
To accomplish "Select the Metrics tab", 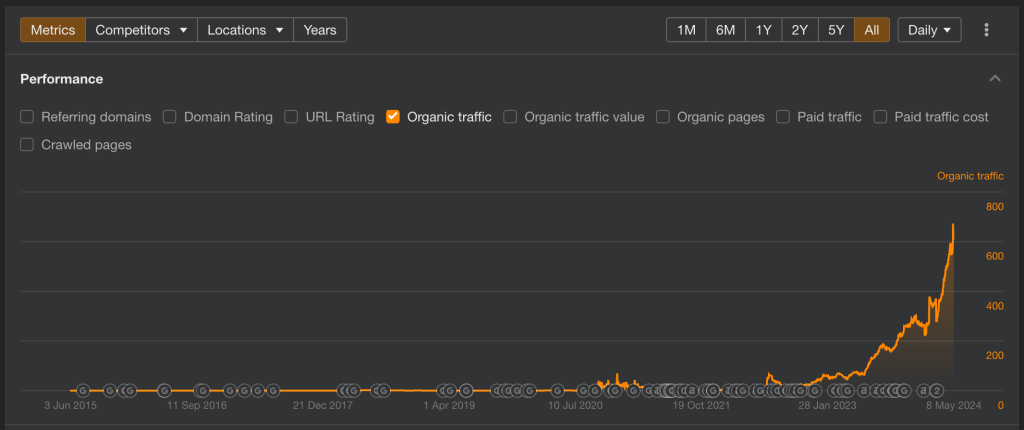I will 53,30.
